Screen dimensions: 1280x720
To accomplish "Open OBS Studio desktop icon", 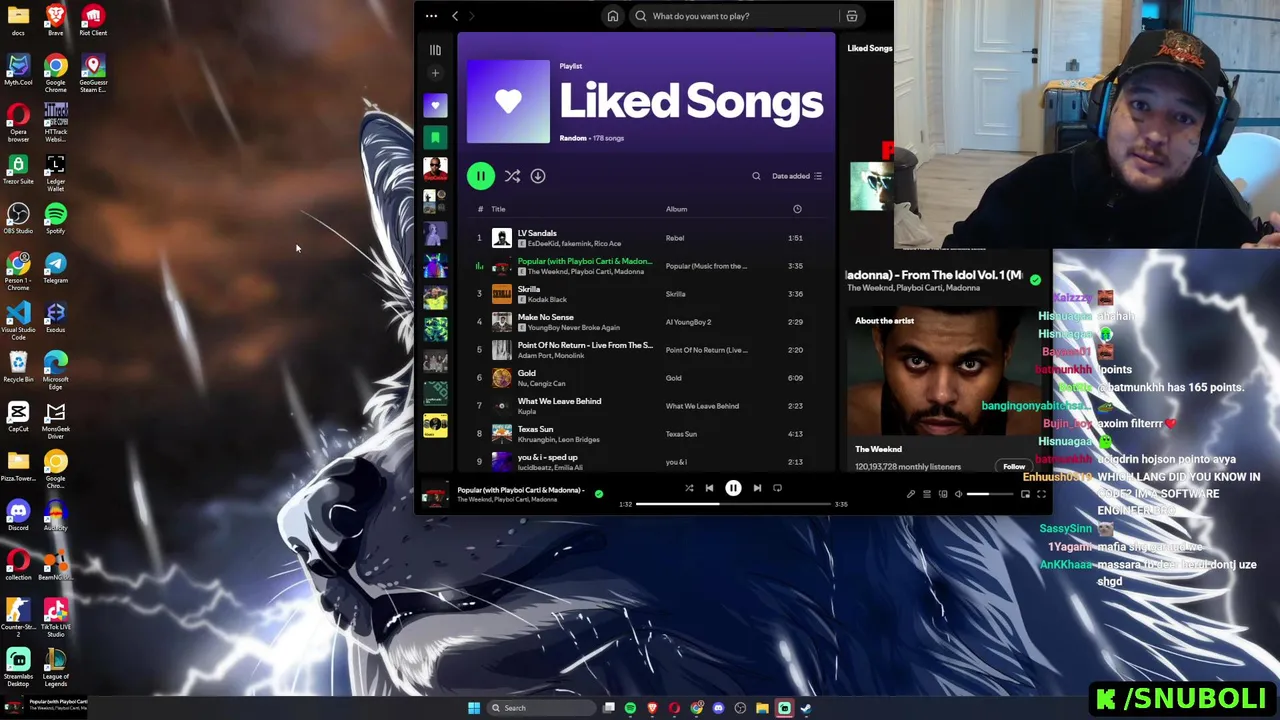I will [18, 218].
